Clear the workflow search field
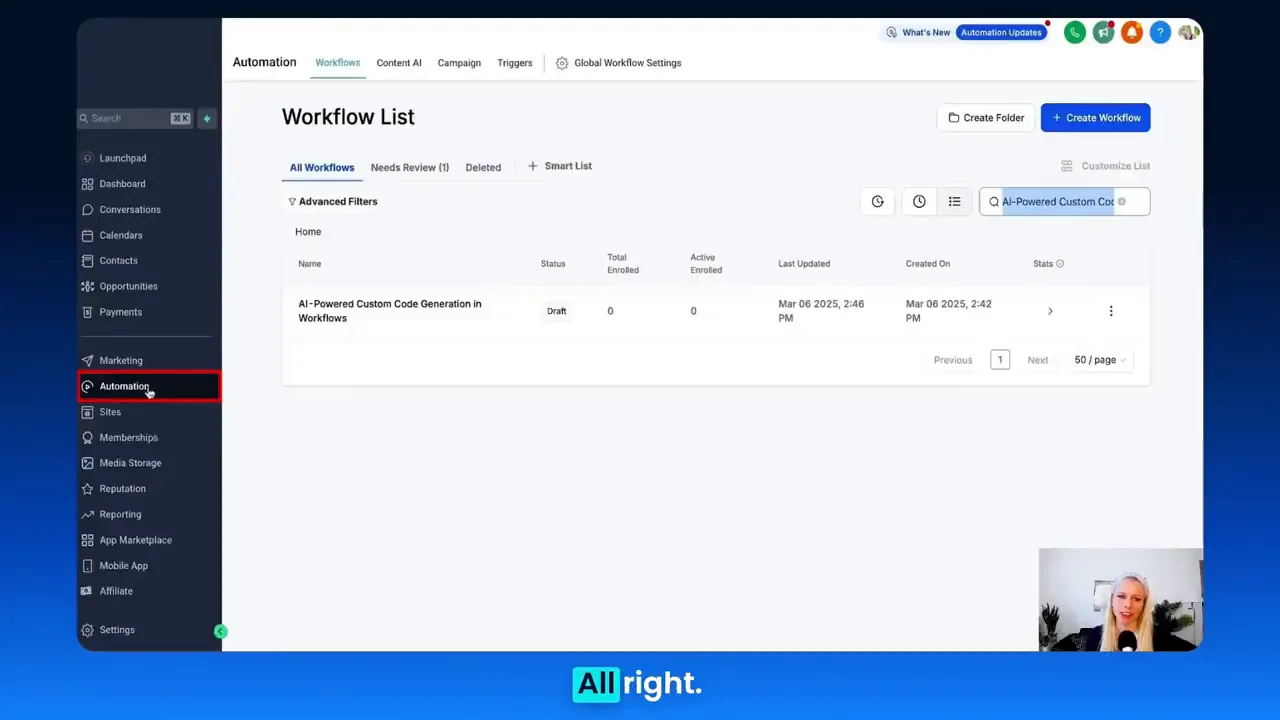The image size is (1280, 720). point(1121,202)
